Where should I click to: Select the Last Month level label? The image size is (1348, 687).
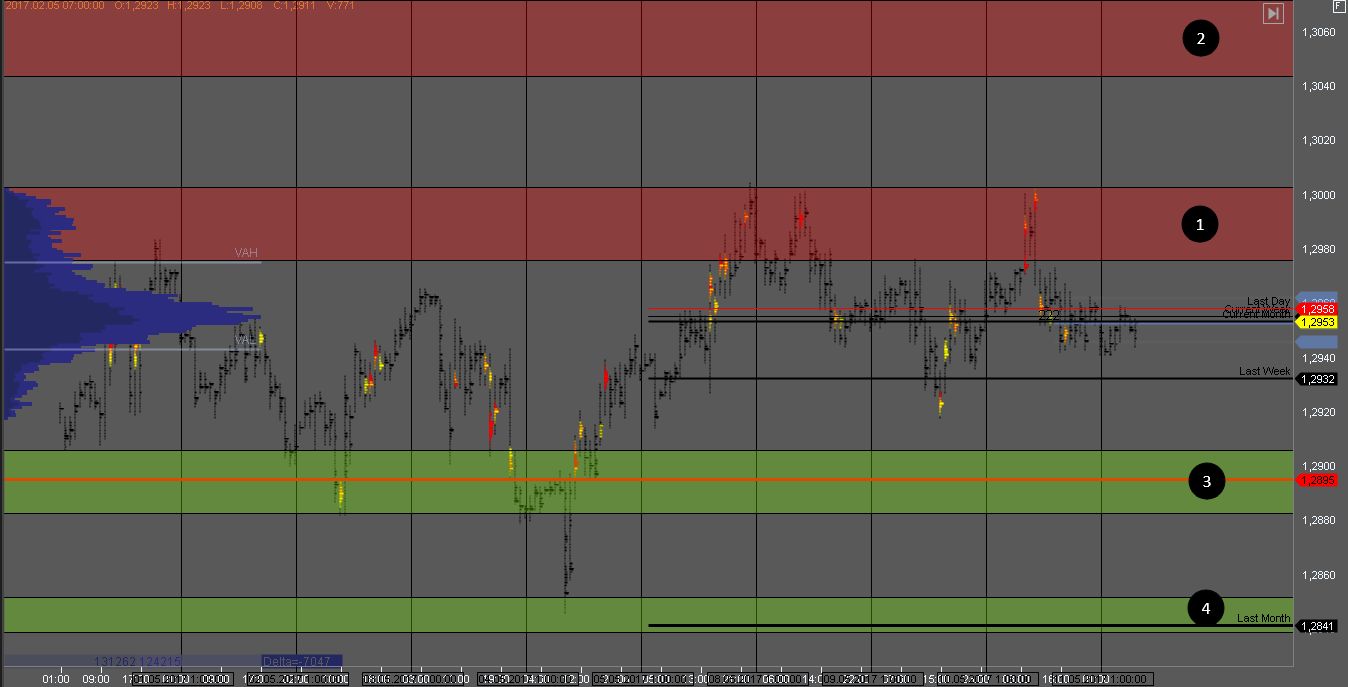(1263, 618)
